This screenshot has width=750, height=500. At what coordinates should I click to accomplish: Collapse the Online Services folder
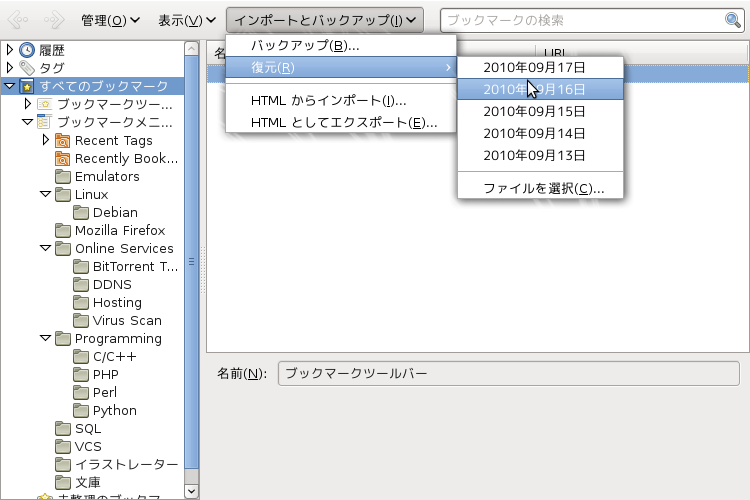pos(46,249)
